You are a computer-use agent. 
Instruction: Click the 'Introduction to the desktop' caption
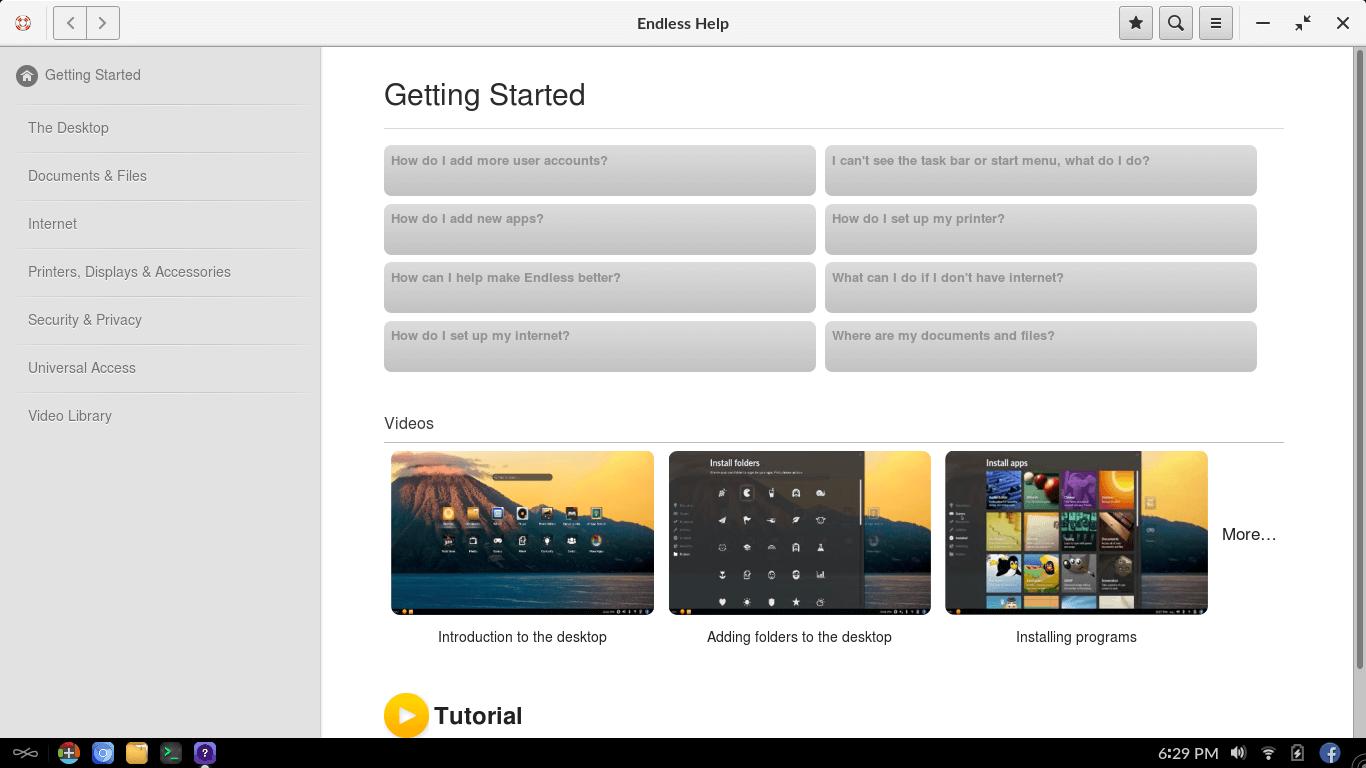(x=522, y=637)
